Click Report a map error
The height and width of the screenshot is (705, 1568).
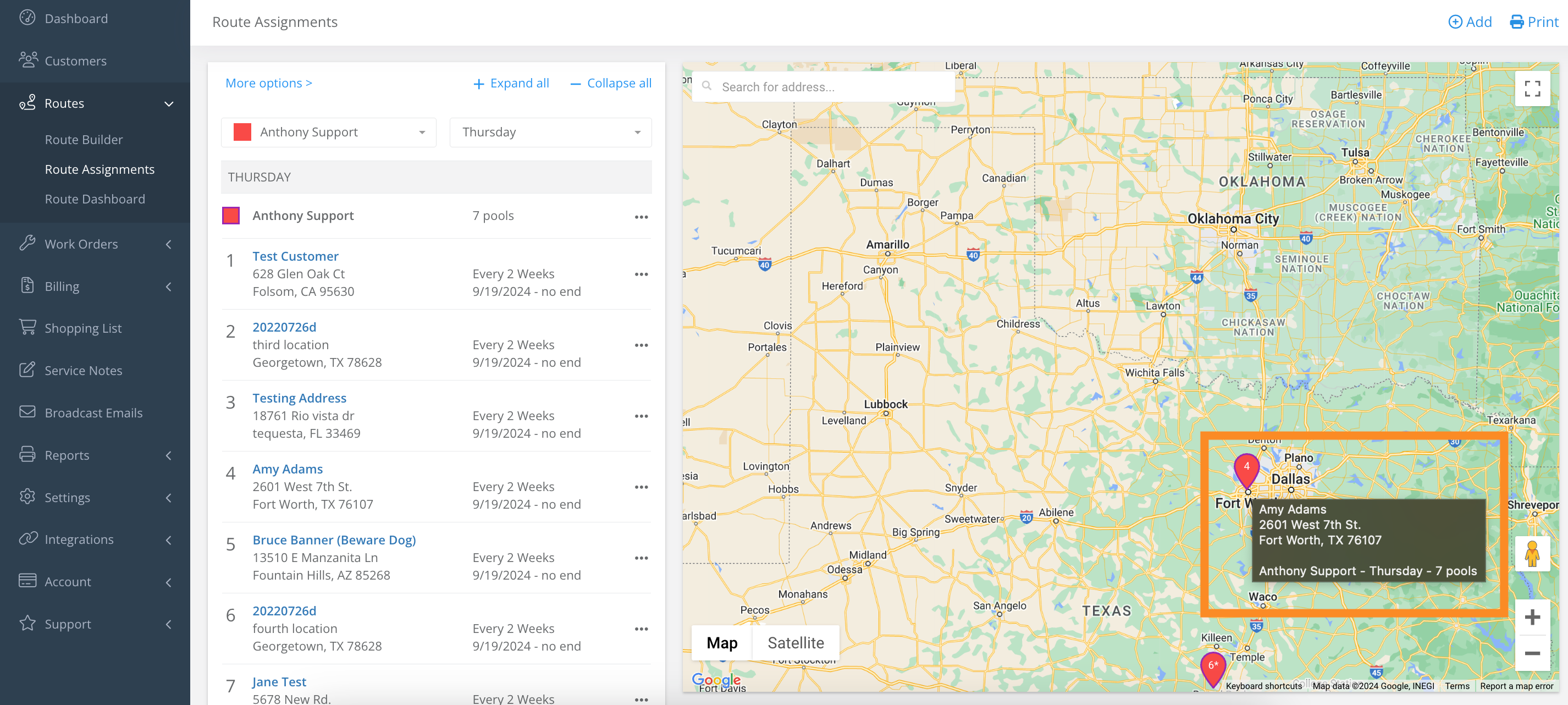(1516, 686)
